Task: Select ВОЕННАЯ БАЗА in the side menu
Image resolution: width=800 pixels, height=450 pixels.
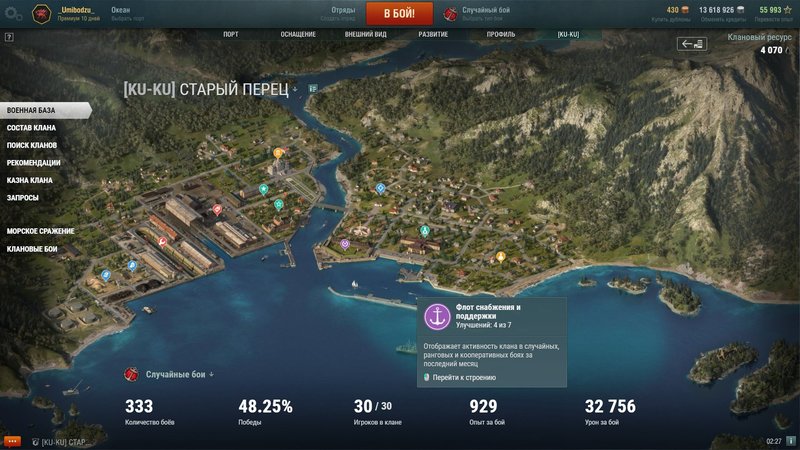Action: tap(45, 110)
